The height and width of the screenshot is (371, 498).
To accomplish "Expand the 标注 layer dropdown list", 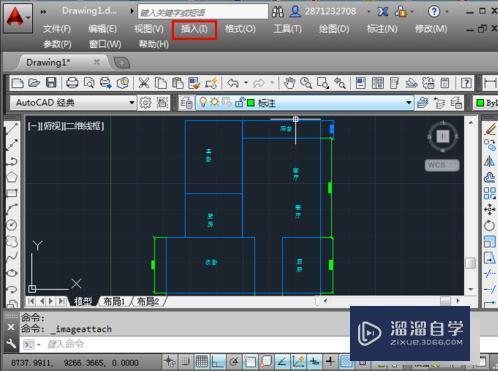I will pos(409,103).
